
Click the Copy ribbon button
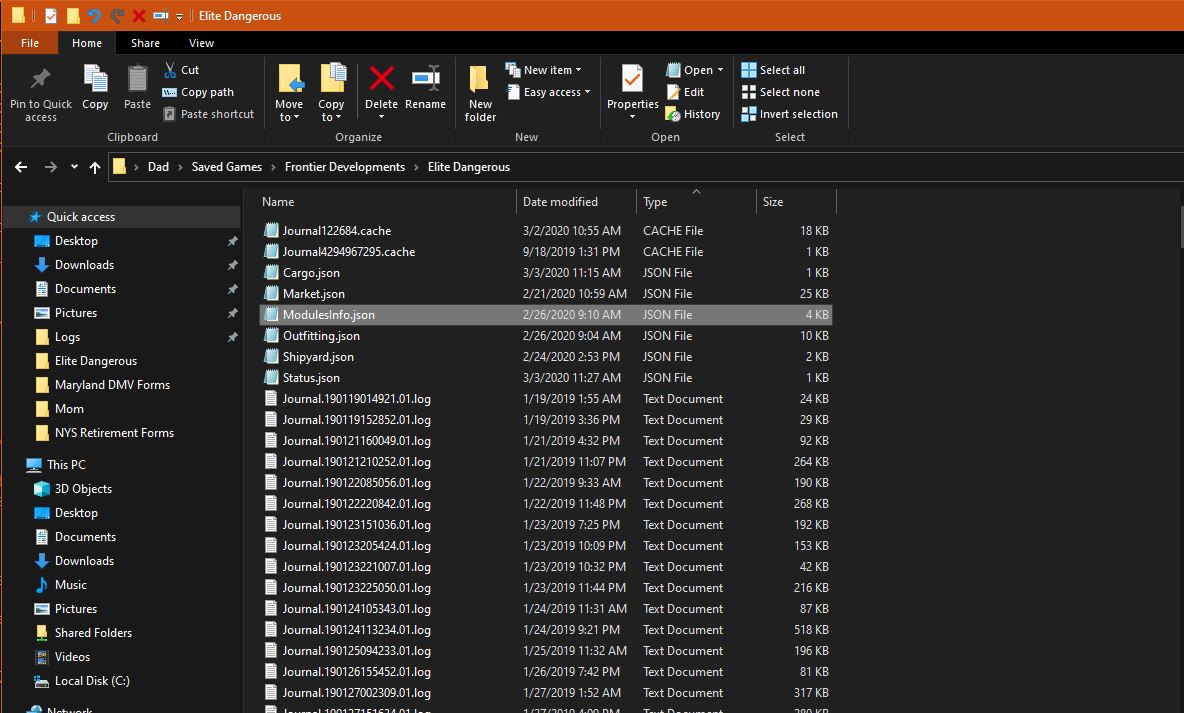pyautogui.click(x=95, y=88)
